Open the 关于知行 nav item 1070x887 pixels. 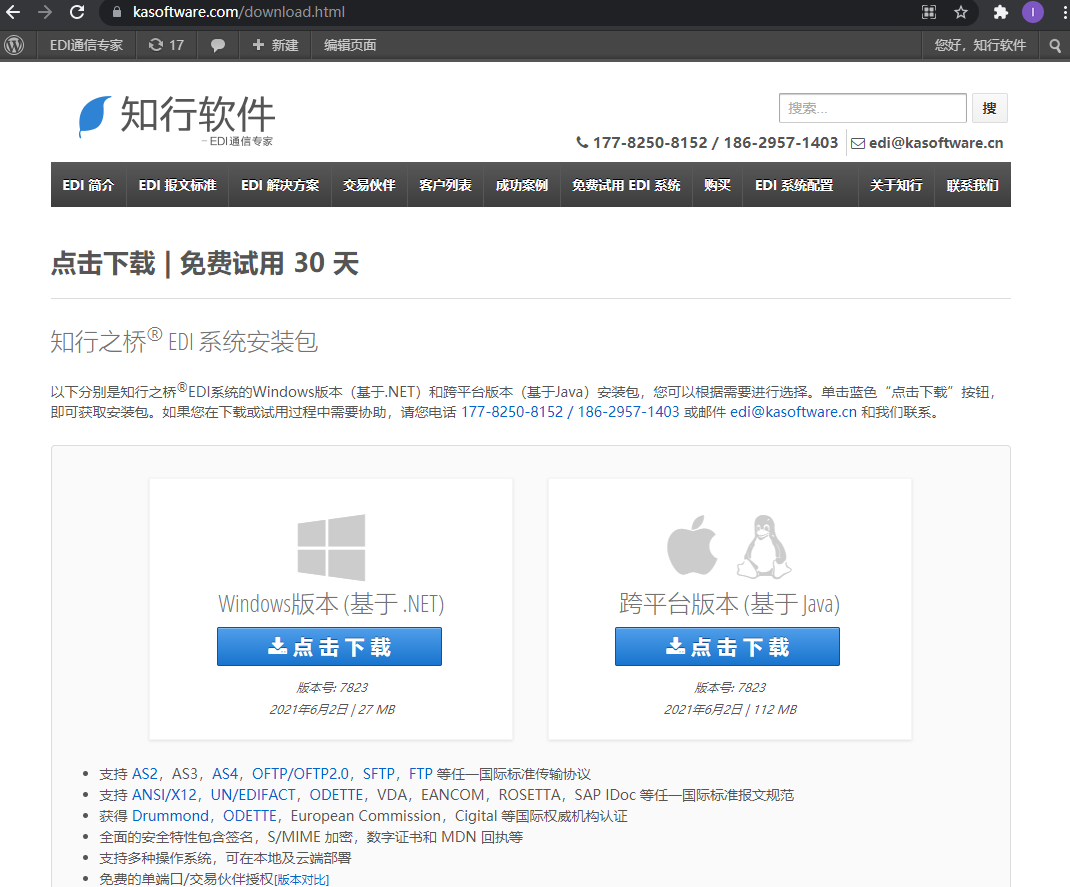[x=896, y=185]
